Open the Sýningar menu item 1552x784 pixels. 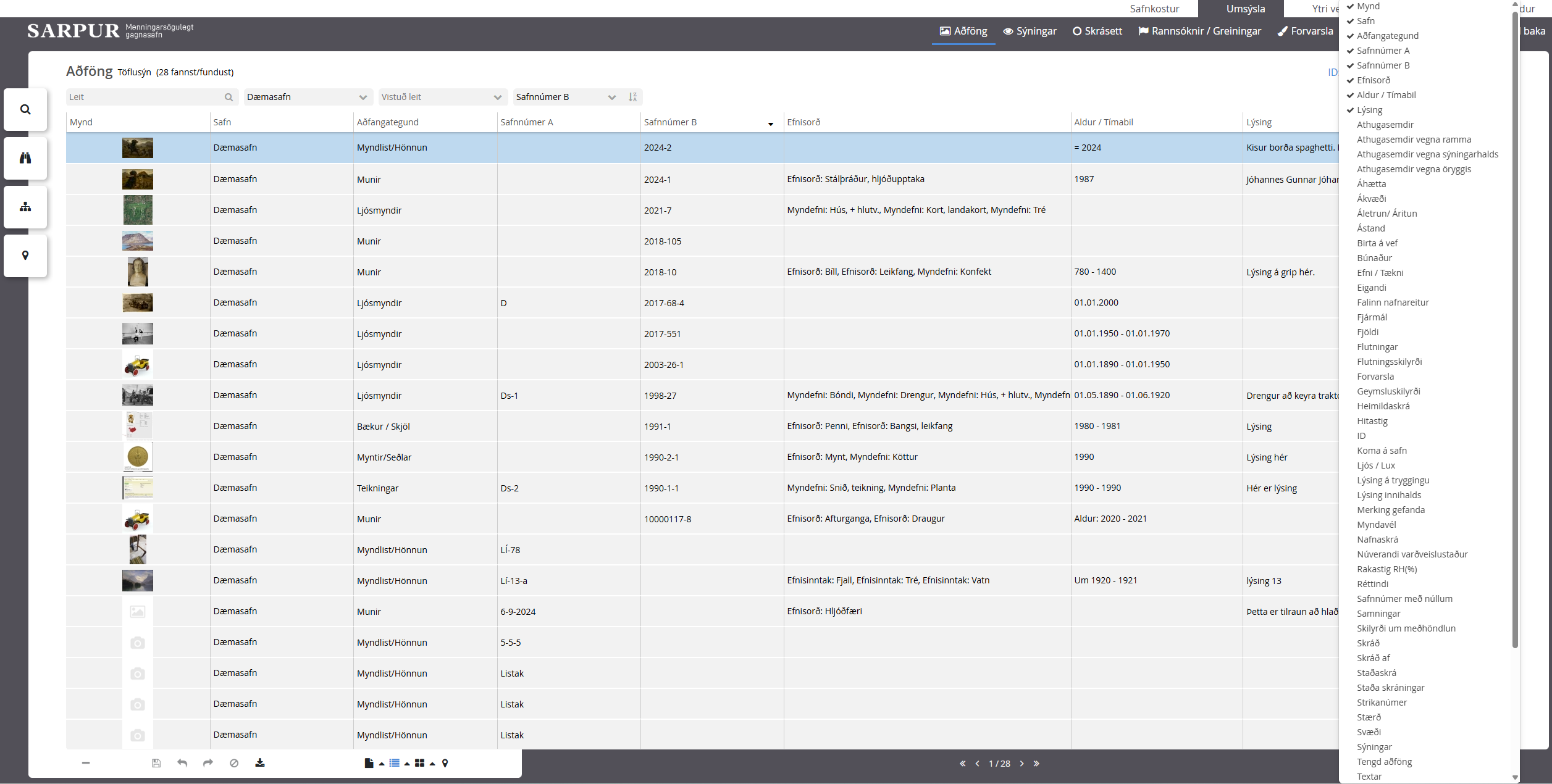(1030, 31)
